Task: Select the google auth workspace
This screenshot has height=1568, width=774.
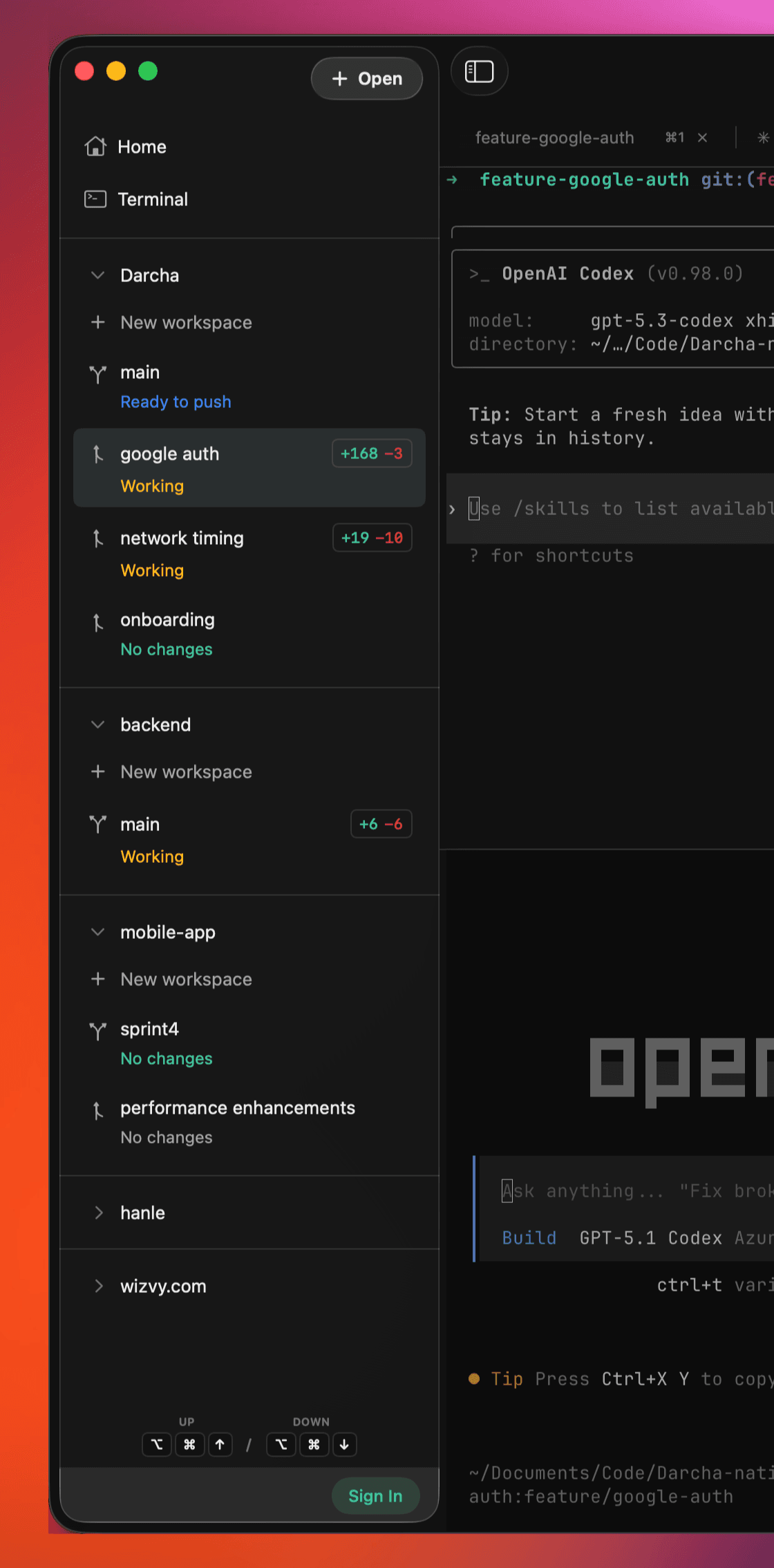Action: click(249, 468)
